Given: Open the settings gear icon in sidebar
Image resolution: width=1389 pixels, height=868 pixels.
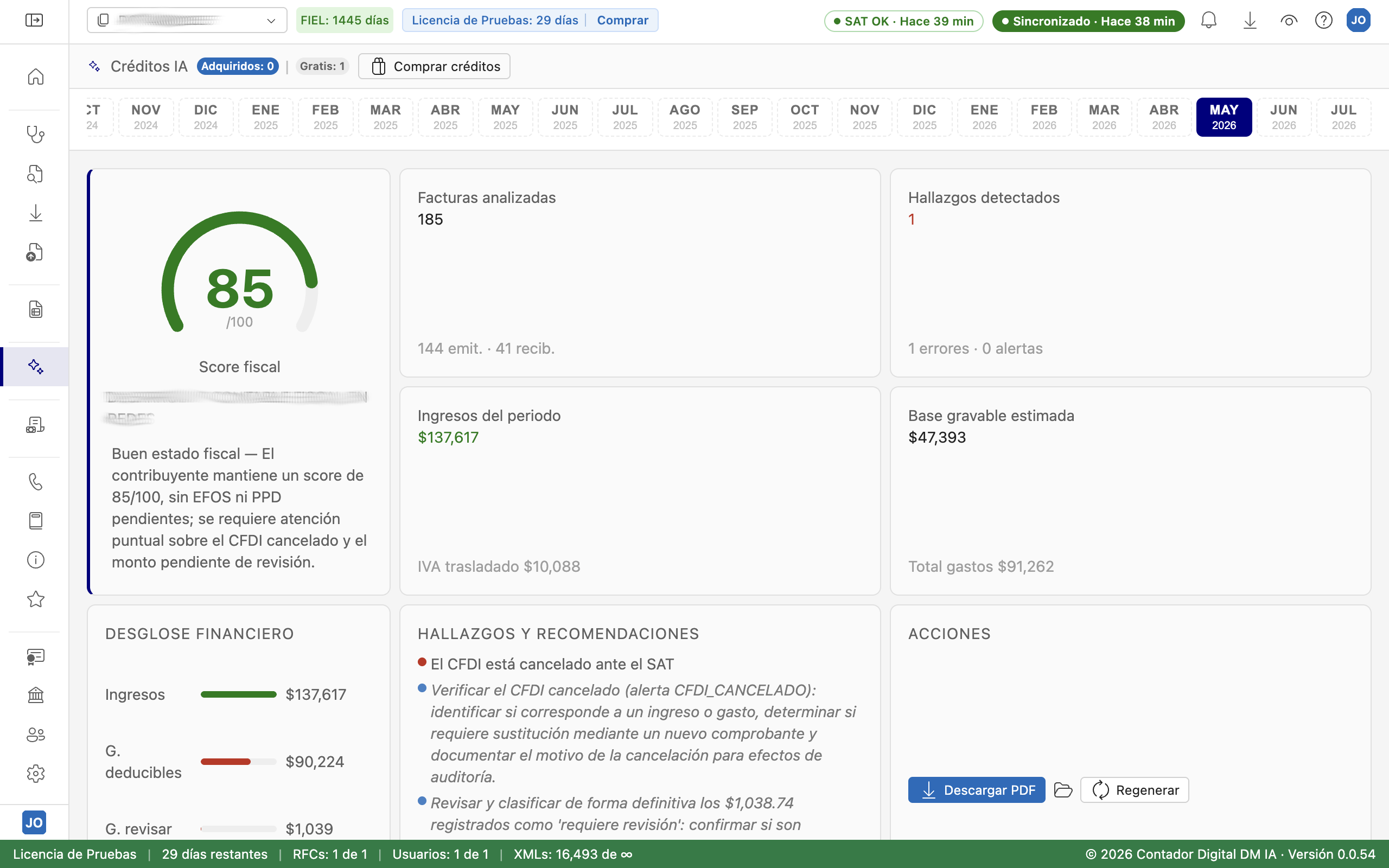Looking at the screenshot, I should point(36,774).
